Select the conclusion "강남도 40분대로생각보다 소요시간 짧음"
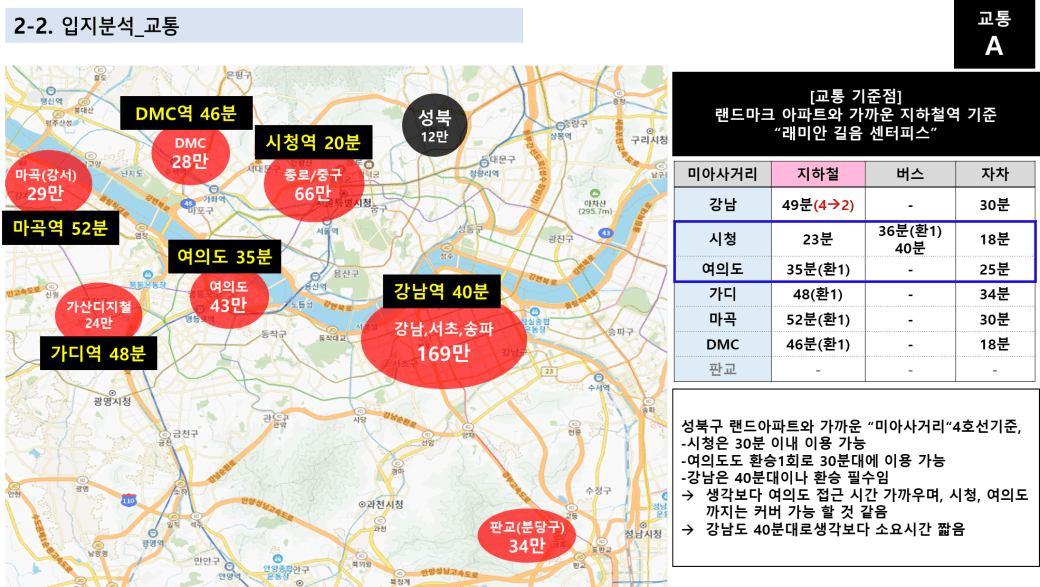Screen dimensions: 1040x587 coord(835,529)
